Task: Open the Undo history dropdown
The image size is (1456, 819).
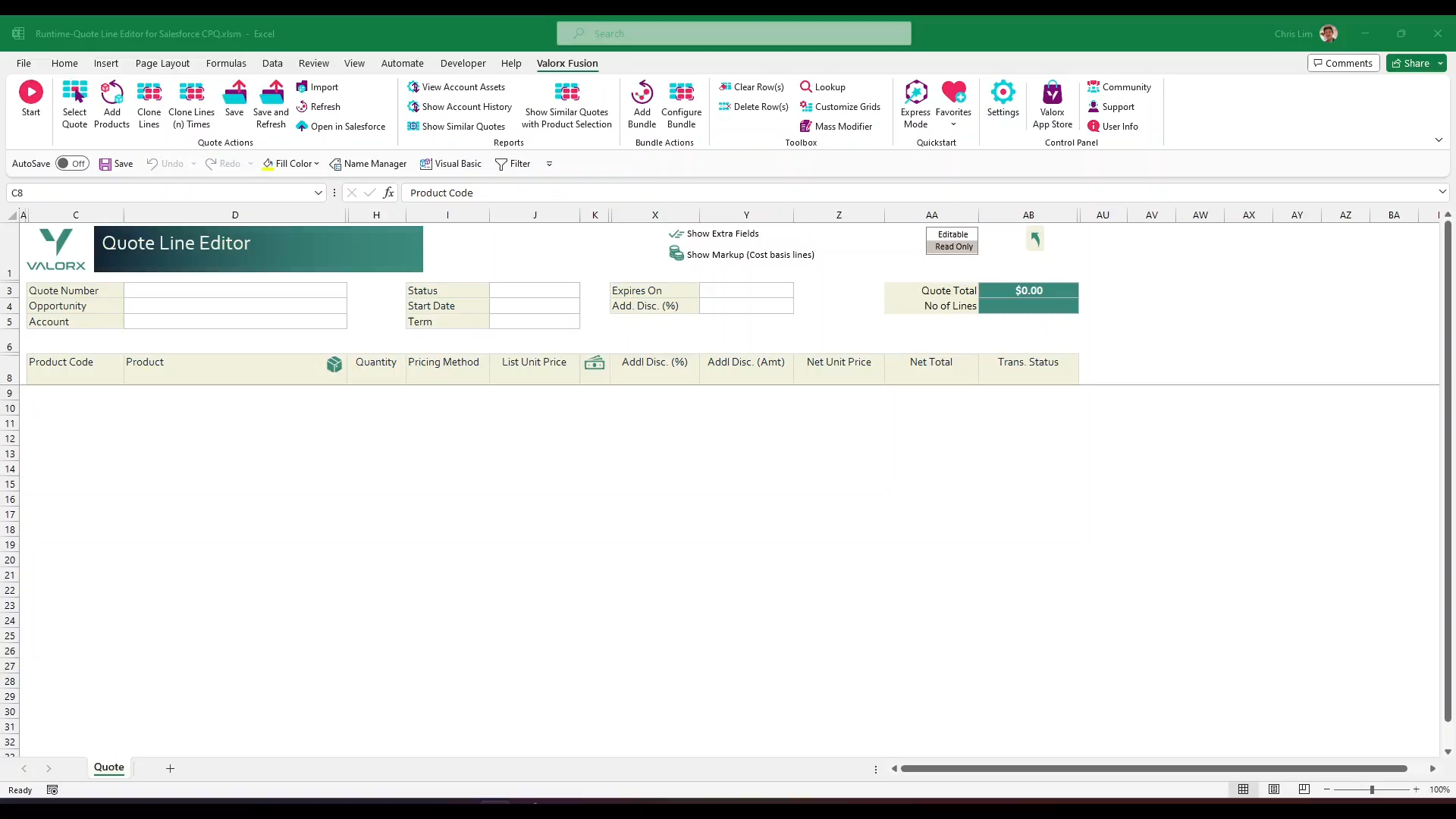Action: (194, 164)
